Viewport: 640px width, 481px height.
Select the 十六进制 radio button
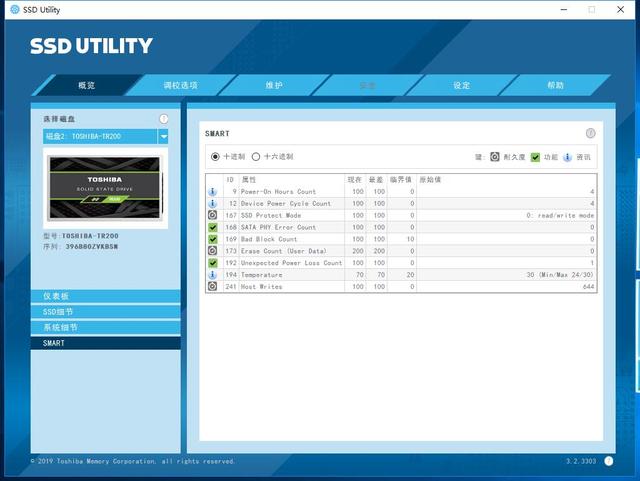click(256, 156)
